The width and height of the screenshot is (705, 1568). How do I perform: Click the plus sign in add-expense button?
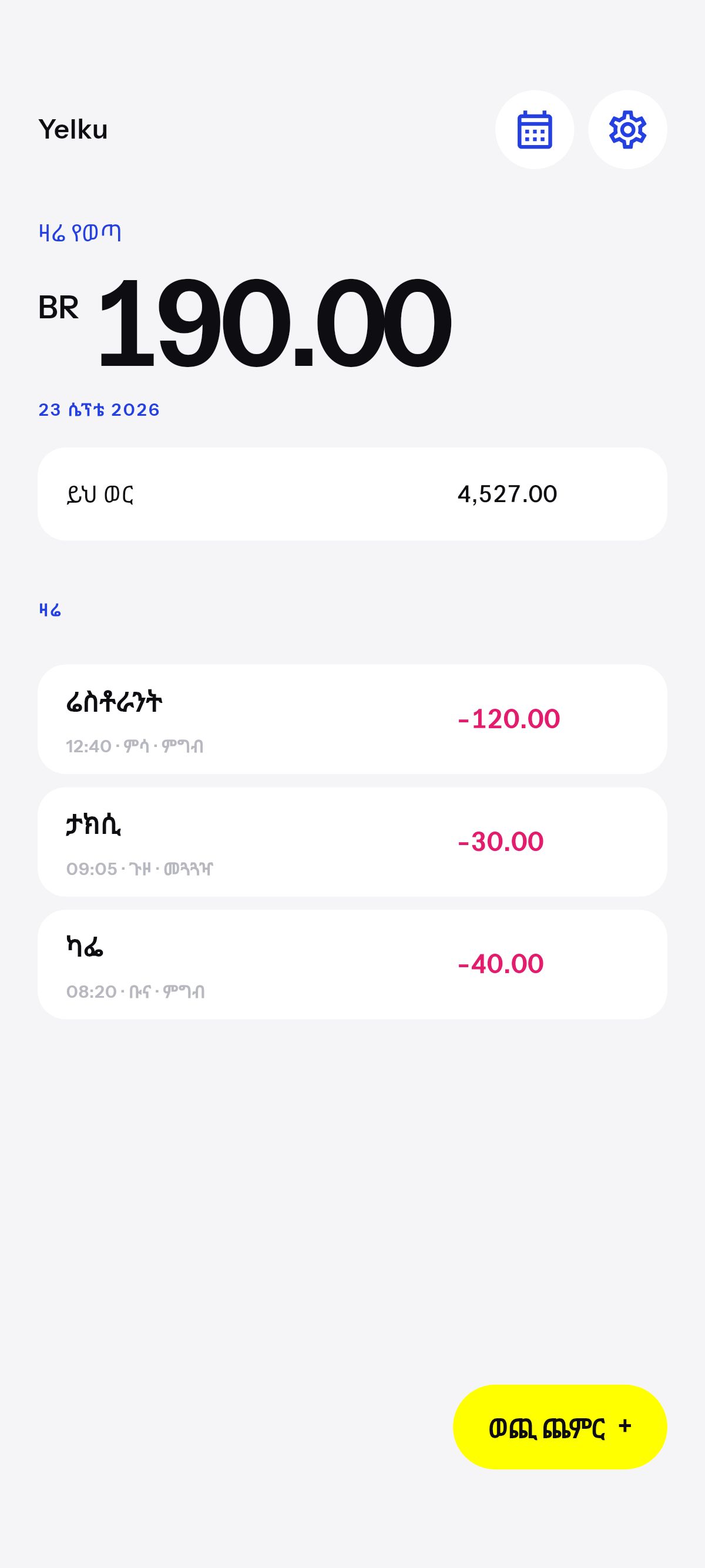coord(625,1425)
